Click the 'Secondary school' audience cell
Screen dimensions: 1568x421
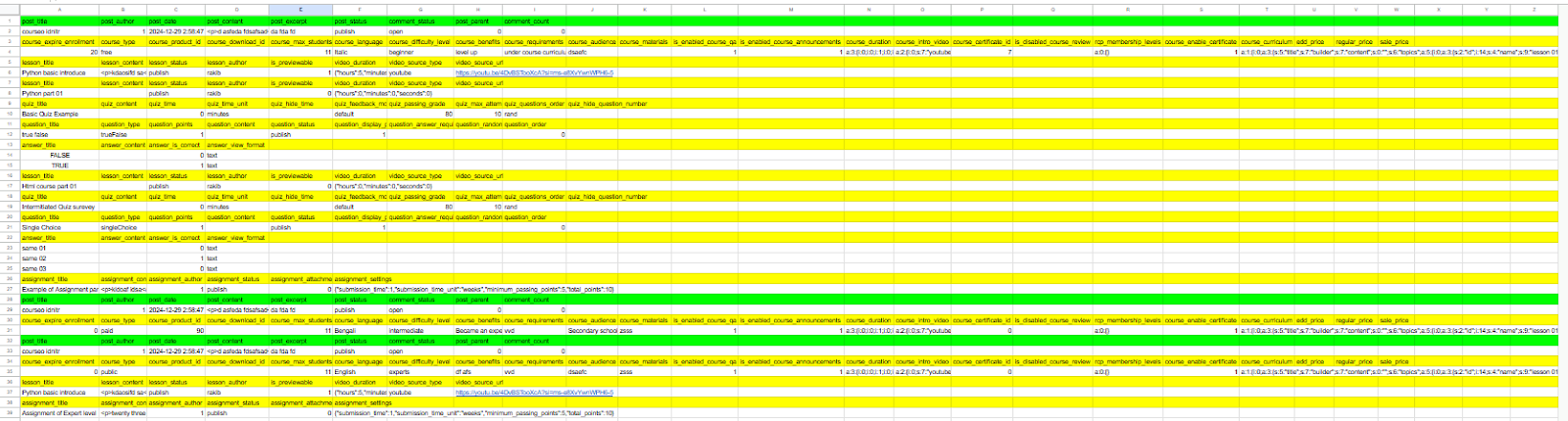click(x=592, y=331)
